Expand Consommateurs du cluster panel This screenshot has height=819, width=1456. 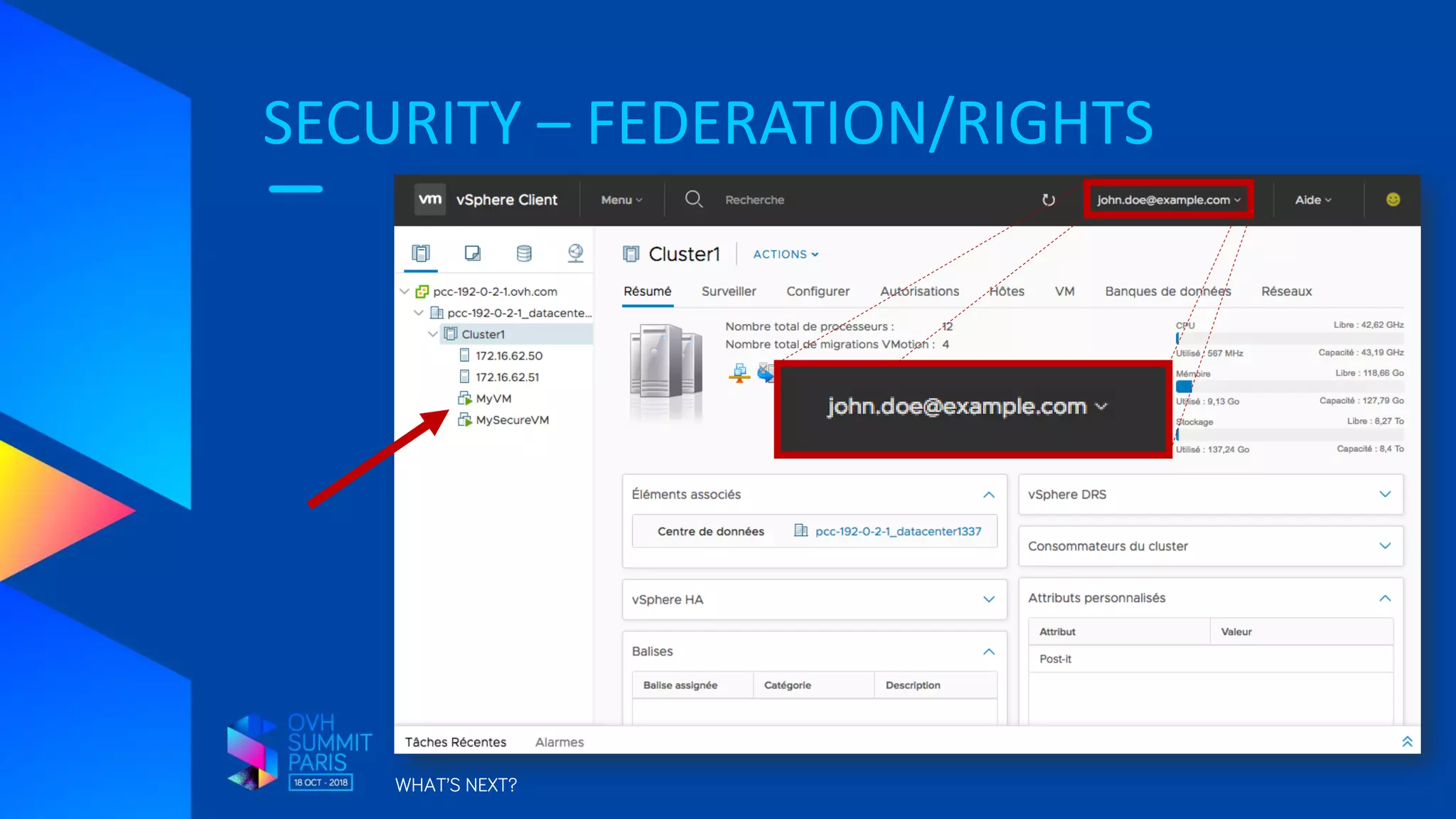tap(1384, 546)
